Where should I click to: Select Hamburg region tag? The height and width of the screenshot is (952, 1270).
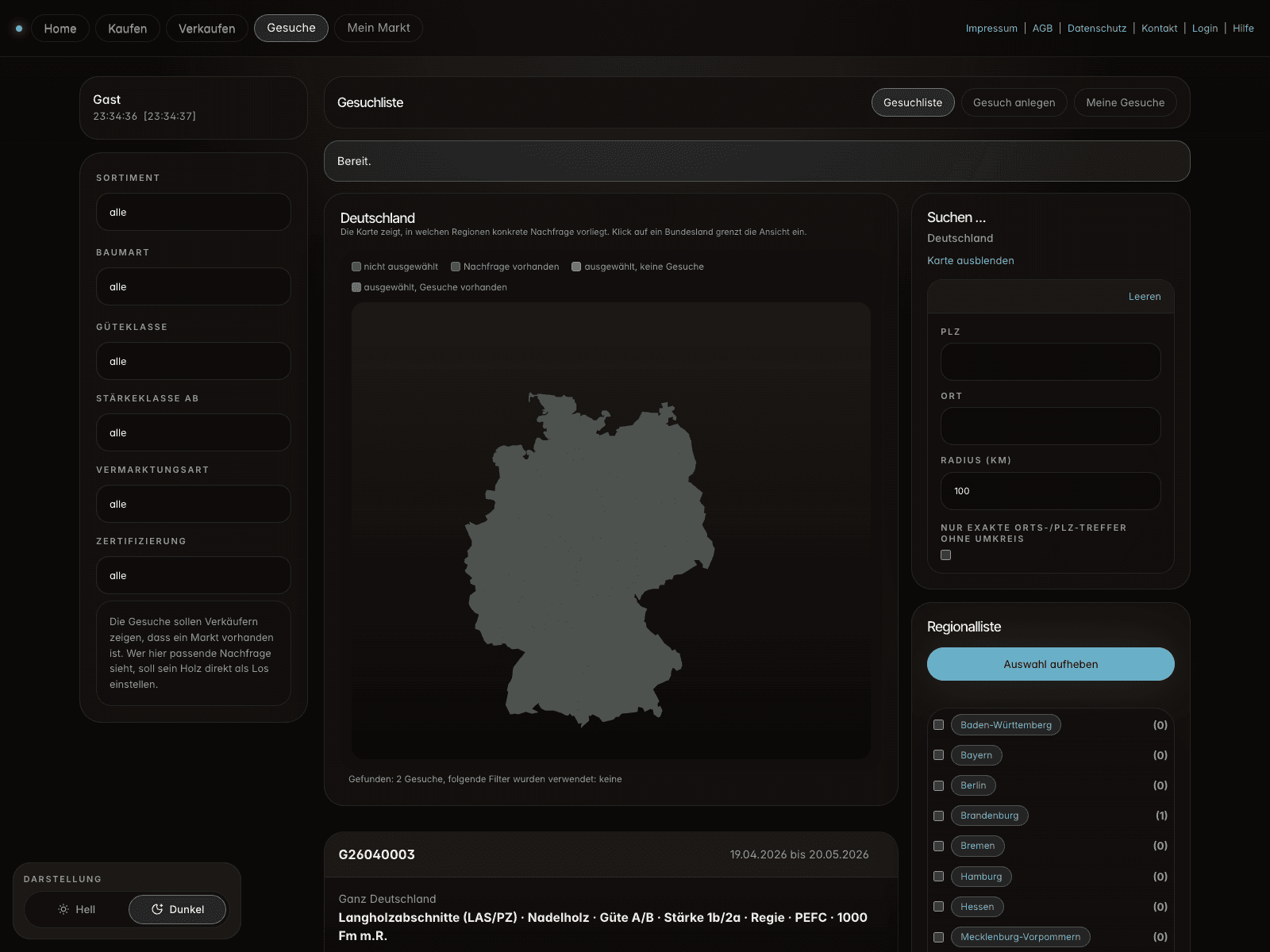981,877
